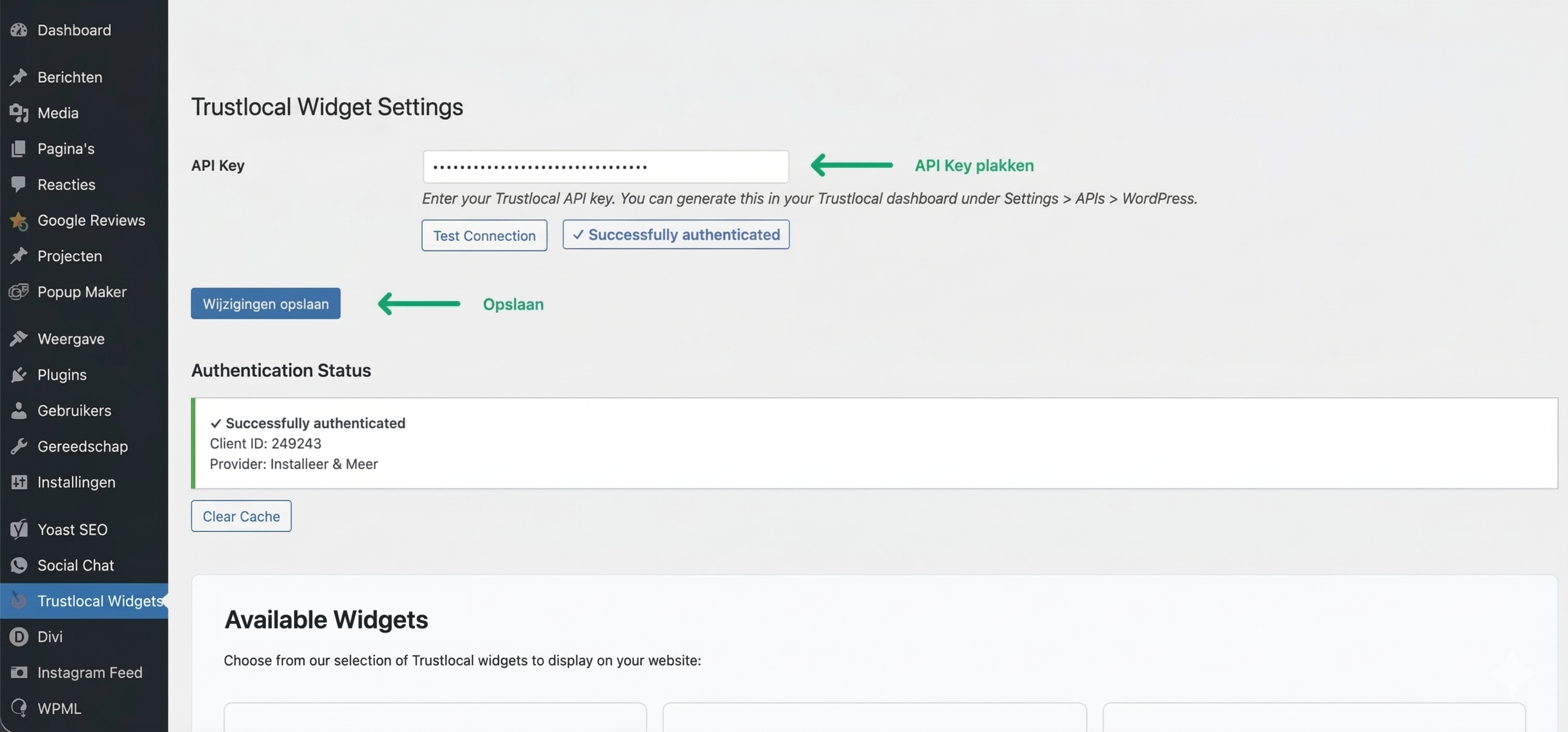Click the Berichten pushpin icon
Image resolution: width=1568 pixels, height=732 pixels.
point(19,77)
